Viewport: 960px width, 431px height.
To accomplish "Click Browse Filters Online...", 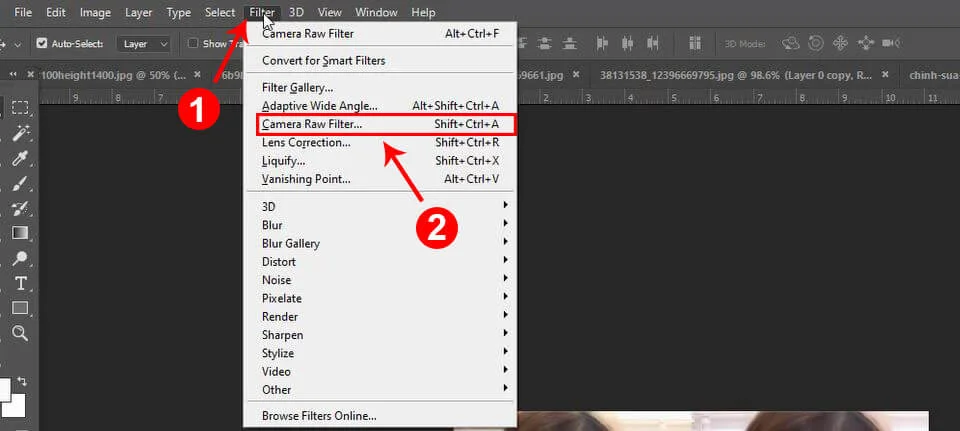I will 380,416.
